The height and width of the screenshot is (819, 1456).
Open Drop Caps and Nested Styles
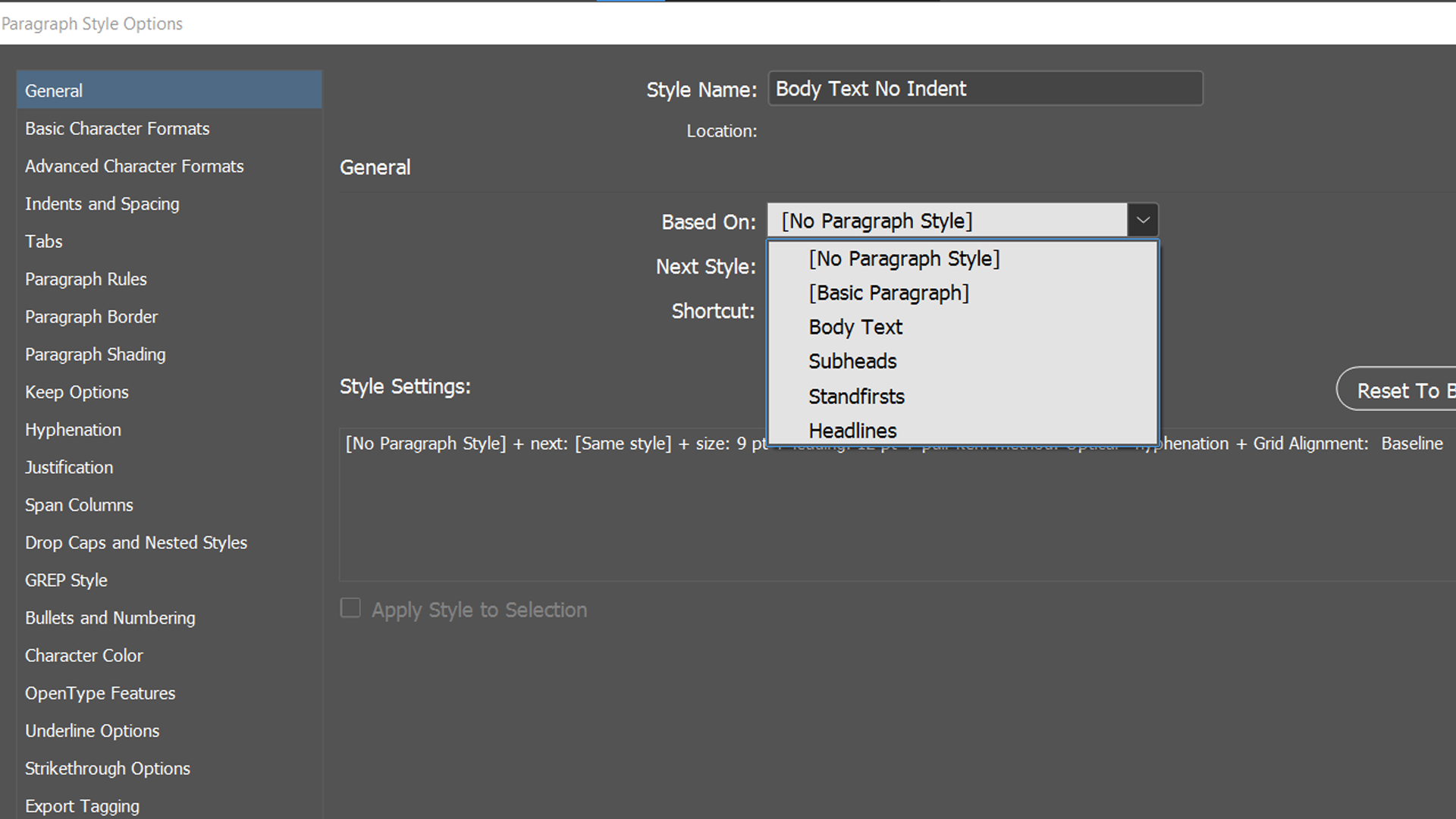tap(136, 543)
